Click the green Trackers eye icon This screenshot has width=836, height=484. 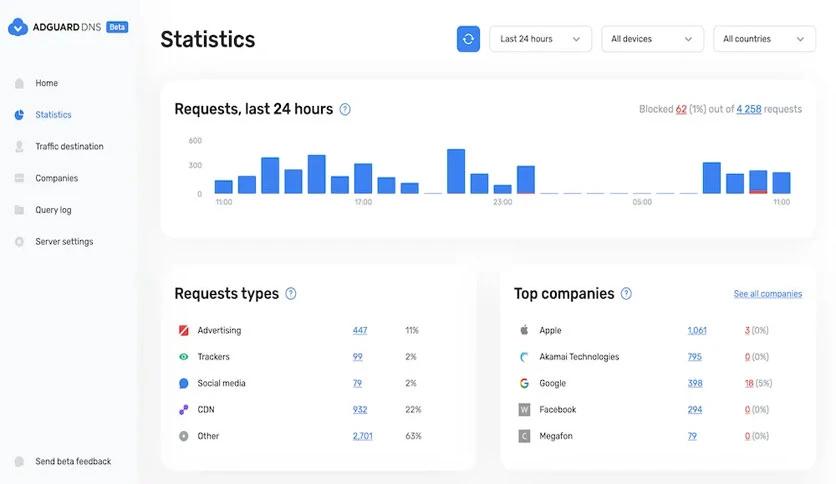click(183, 357)
